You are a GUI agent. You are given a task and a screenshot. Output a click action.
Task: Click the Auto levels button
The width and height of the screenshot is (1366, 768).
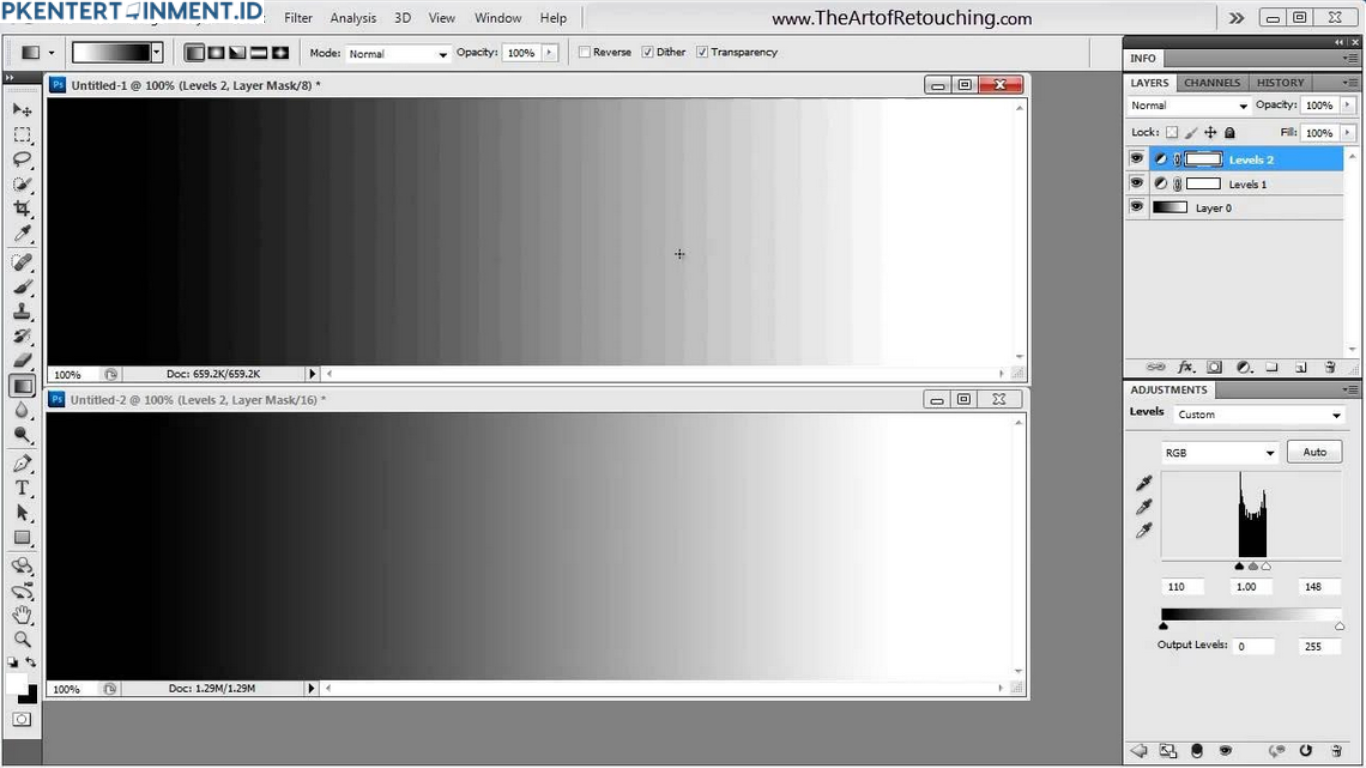click(x=1314, y=452)
